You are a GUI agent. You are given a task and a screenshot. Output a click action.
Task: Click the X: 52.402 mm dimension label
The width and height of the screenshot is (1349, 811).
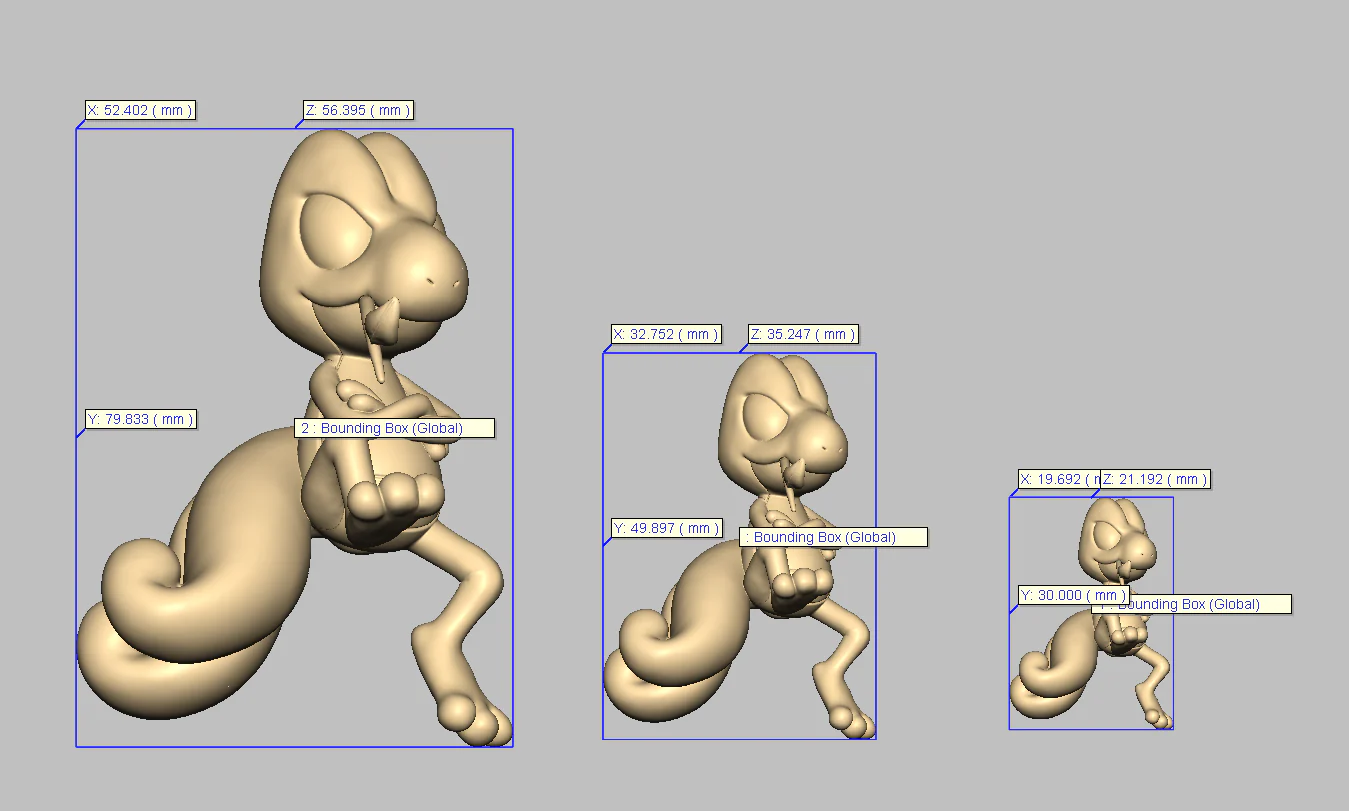pos(139,110)
